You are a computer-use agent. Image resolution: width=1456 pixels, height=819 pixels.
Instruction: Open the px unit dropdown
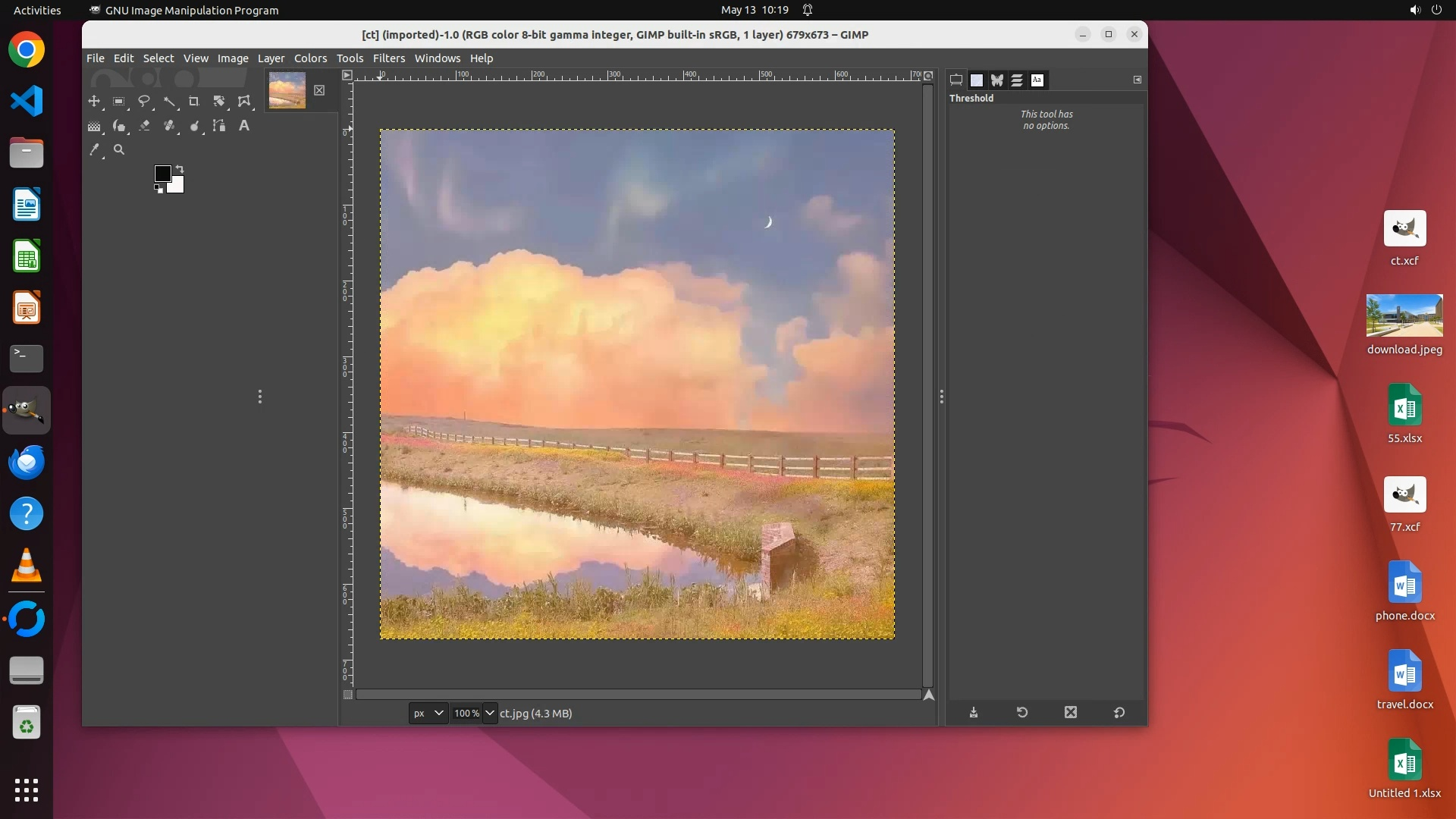pos(428,713)
